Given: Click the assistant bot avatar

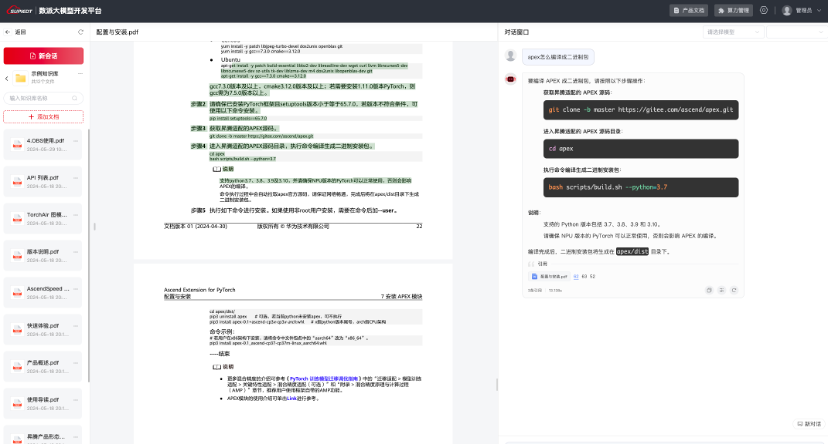Looking at the screenshot, I should (511, 79).
